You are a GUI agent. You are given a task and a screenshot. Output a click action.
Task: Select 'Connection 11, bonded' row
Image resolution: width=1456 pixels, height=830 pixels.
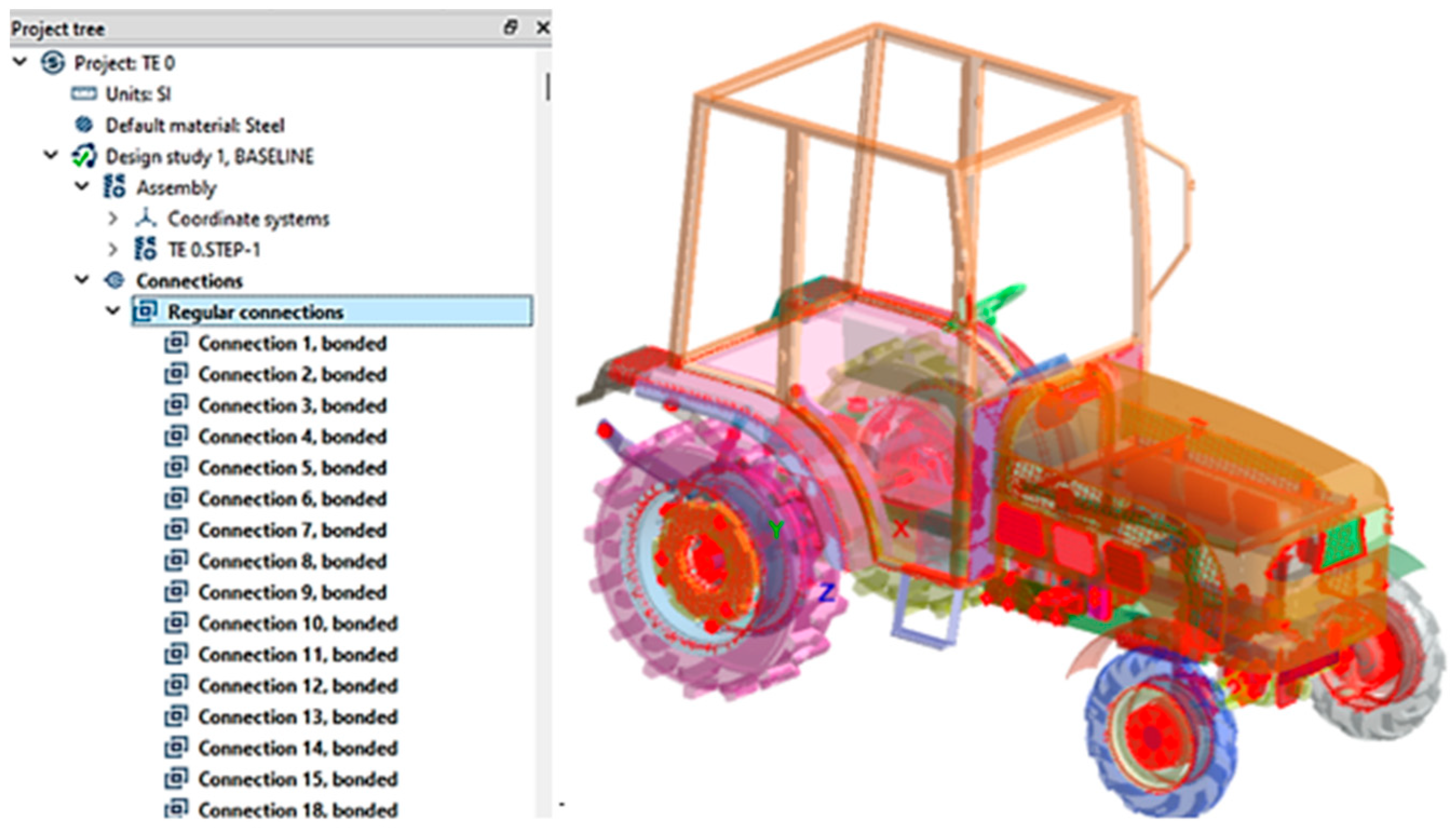(x=297, y=655)
